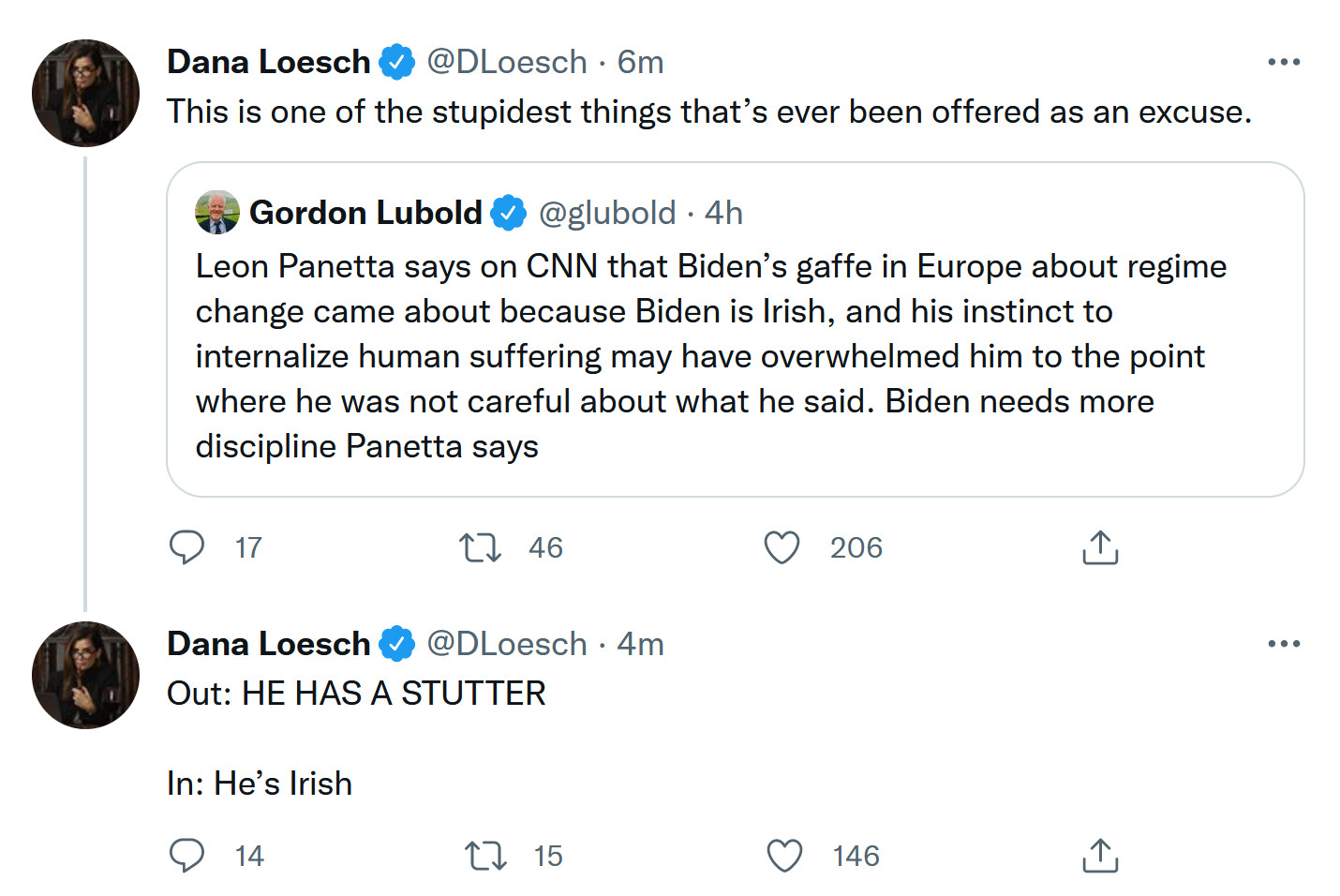Share the second tweet via share icon
The image size is (1340, 896).
point(1100,855)
